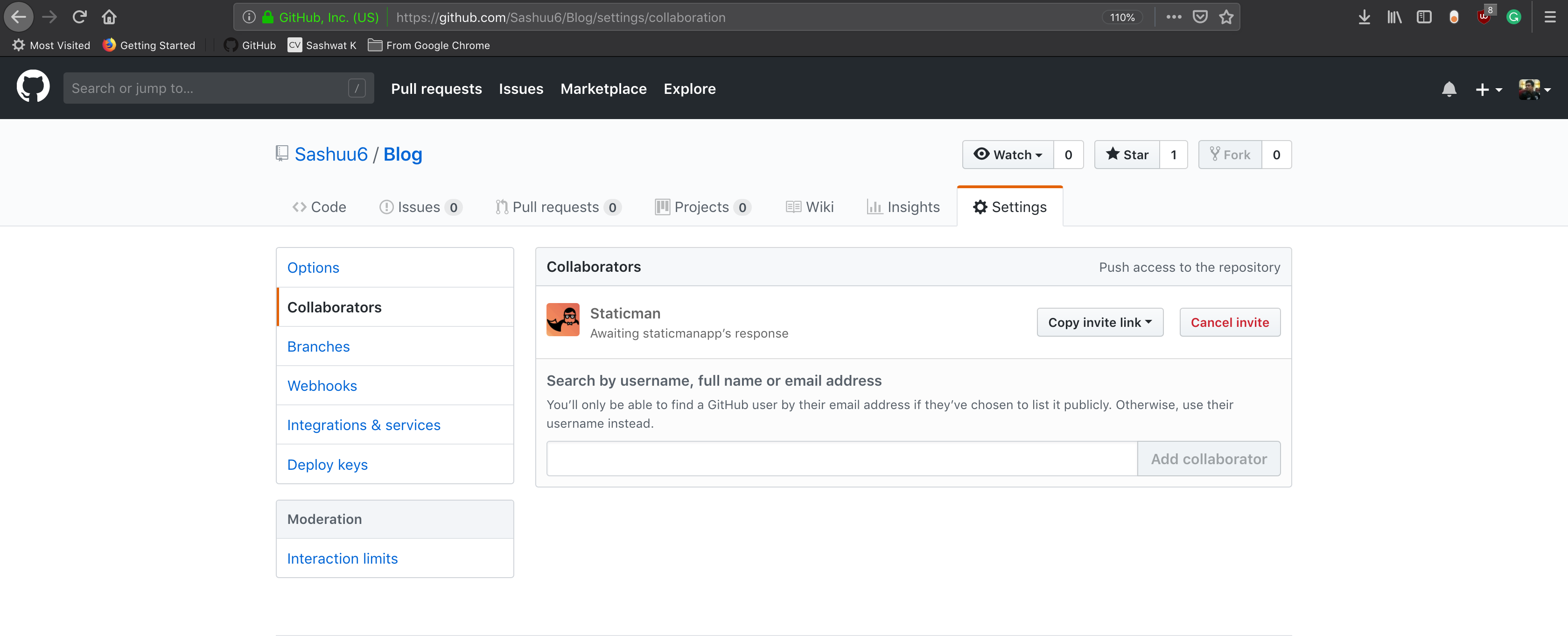
Task: Select Collaborators in settings sidebar
Action: point(395,307)
